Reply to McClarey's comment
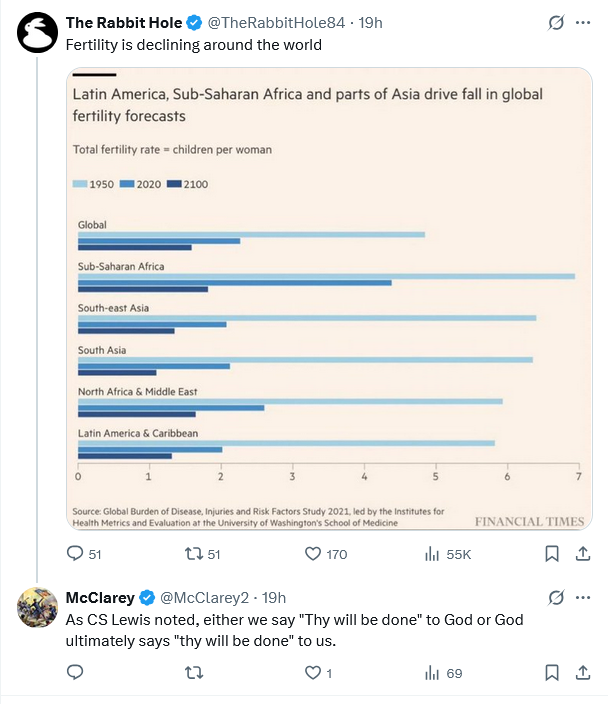Image resolution: width=608 pixels, height=704 pixels. click(75, 672)
